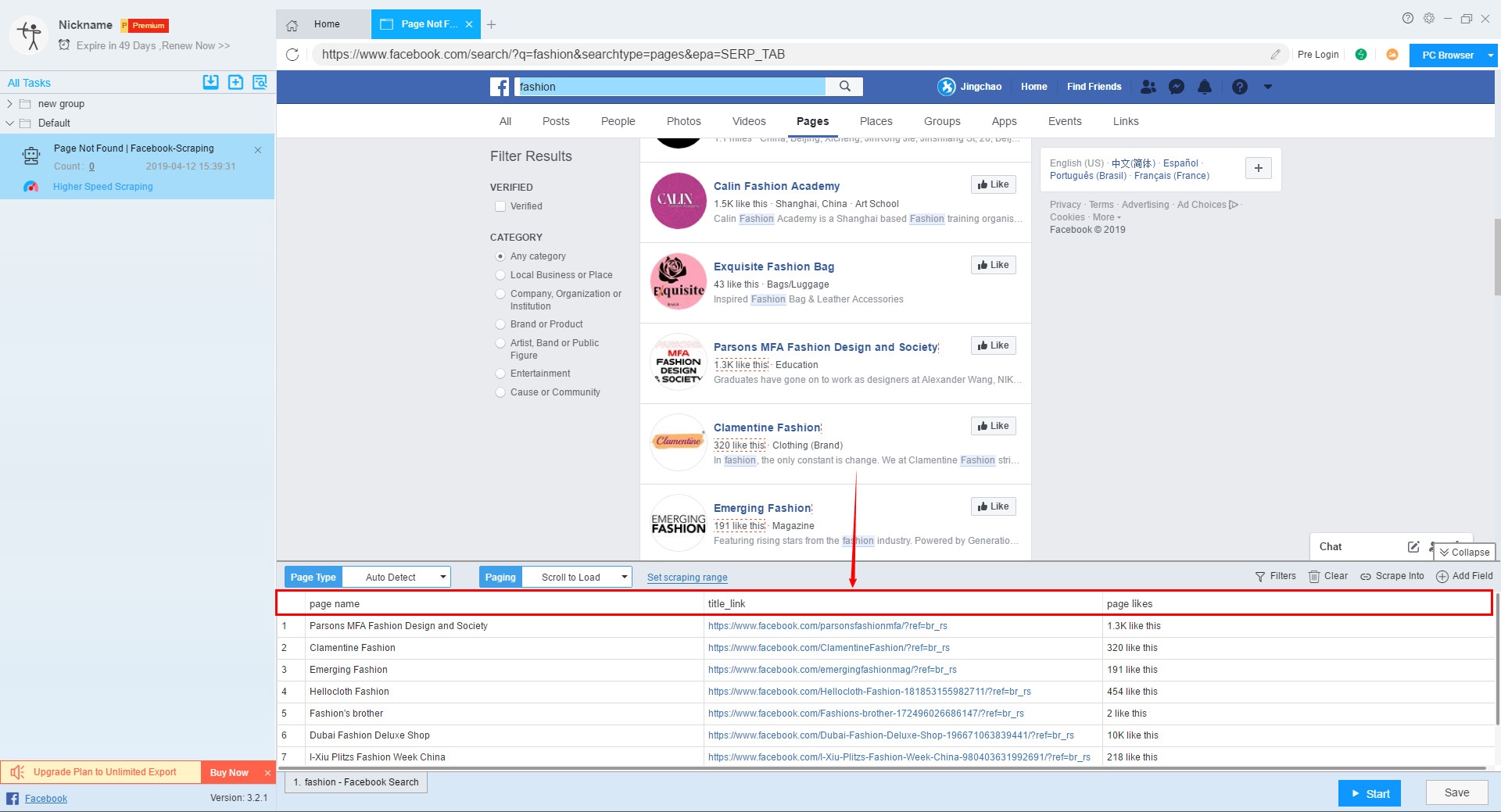1501x812 pixels.
Task: Click the search tasks icon
Action: [260, 82]
